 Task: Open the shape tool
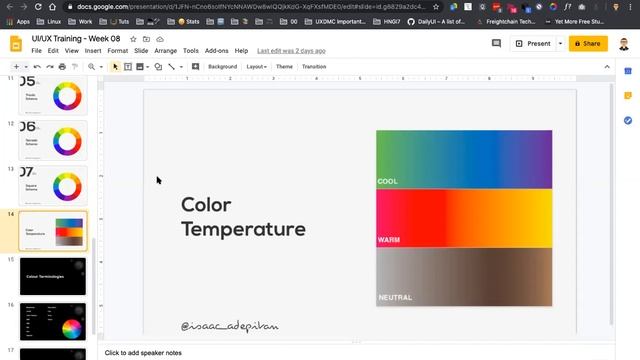pos(158,67)
